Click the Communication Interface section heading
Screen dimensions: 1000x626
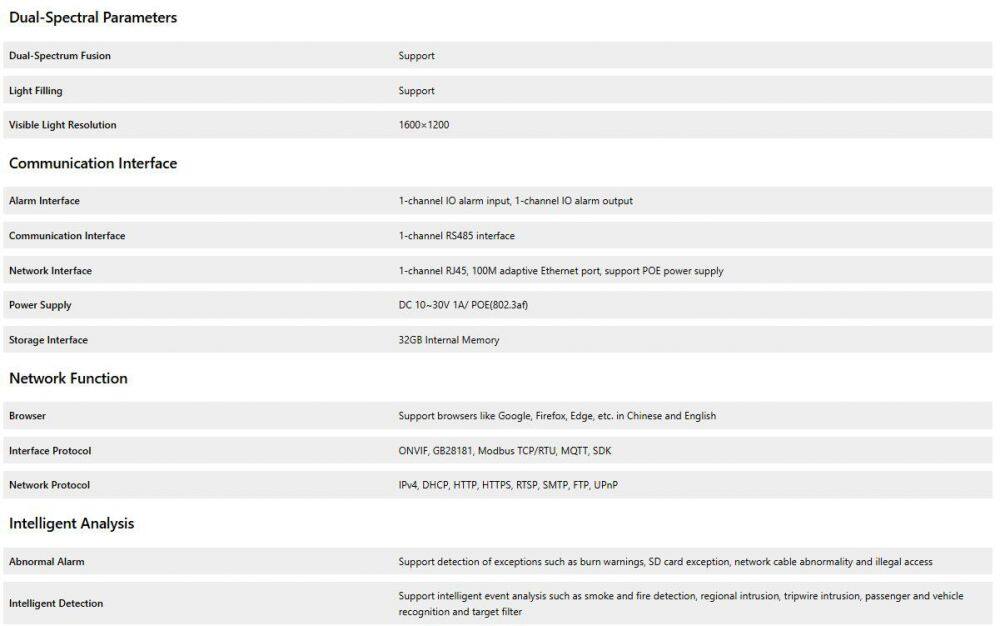point(93,163)
